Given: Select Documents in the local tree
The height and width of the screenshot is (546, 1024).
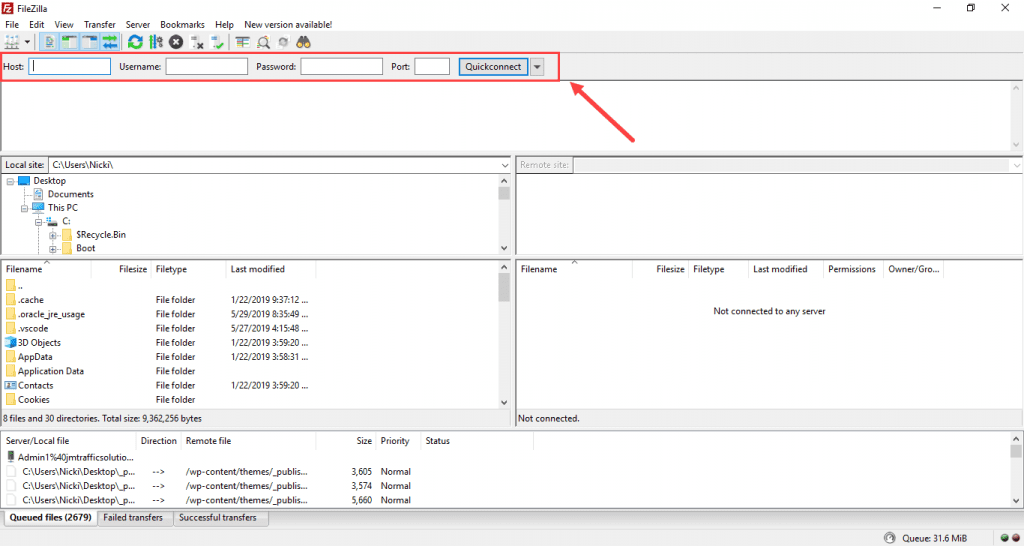Looking at the screenshot, I should [71, 194].
